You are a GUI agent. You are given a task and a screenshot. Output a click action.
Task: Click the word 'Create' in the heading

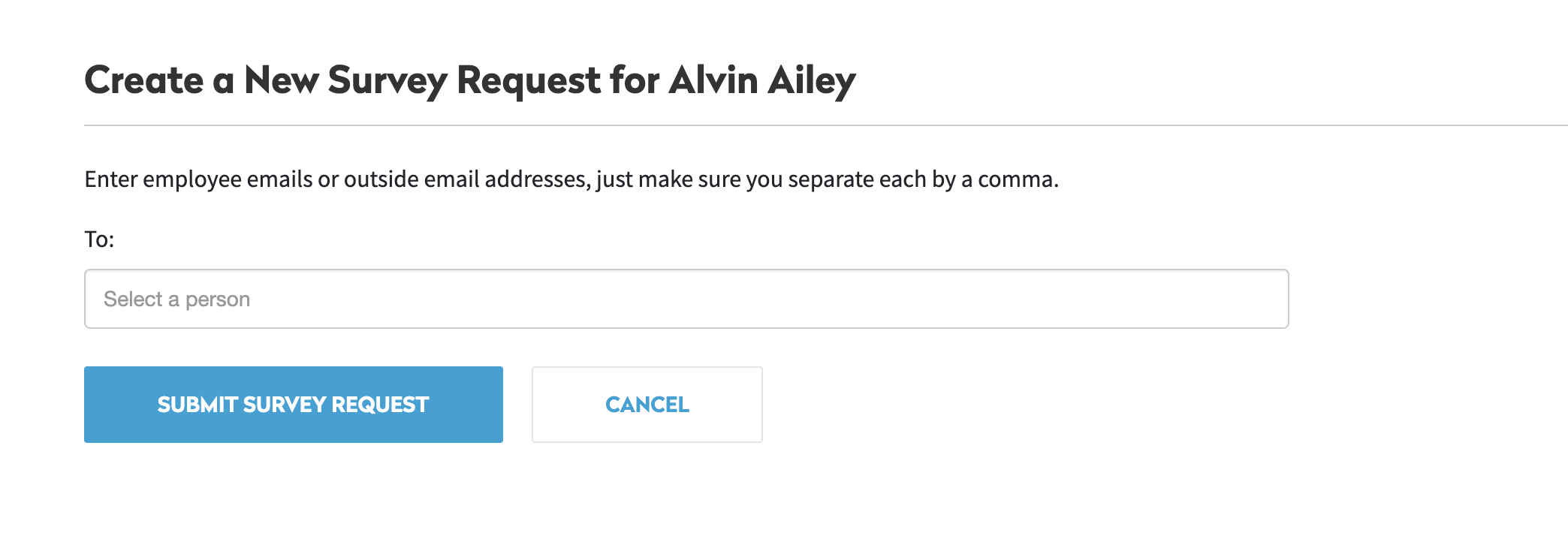[x=144, y=80]
